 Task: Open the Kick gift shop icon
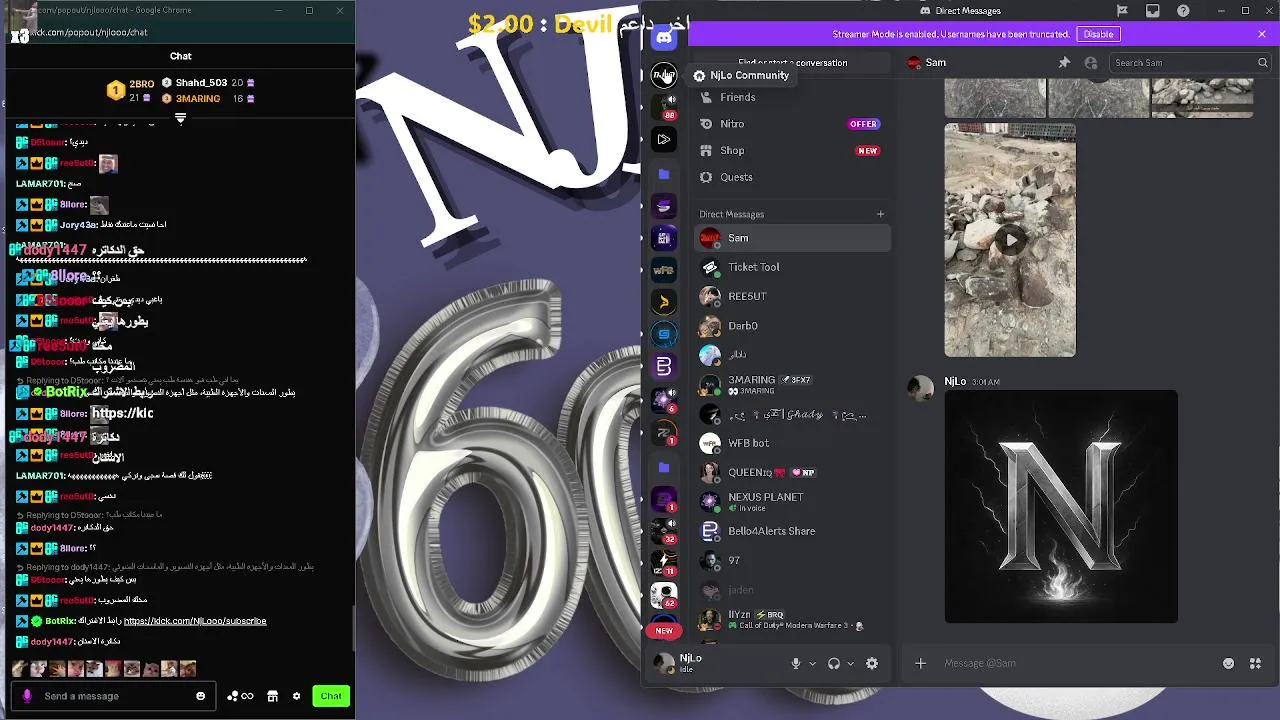pos(272,696)
